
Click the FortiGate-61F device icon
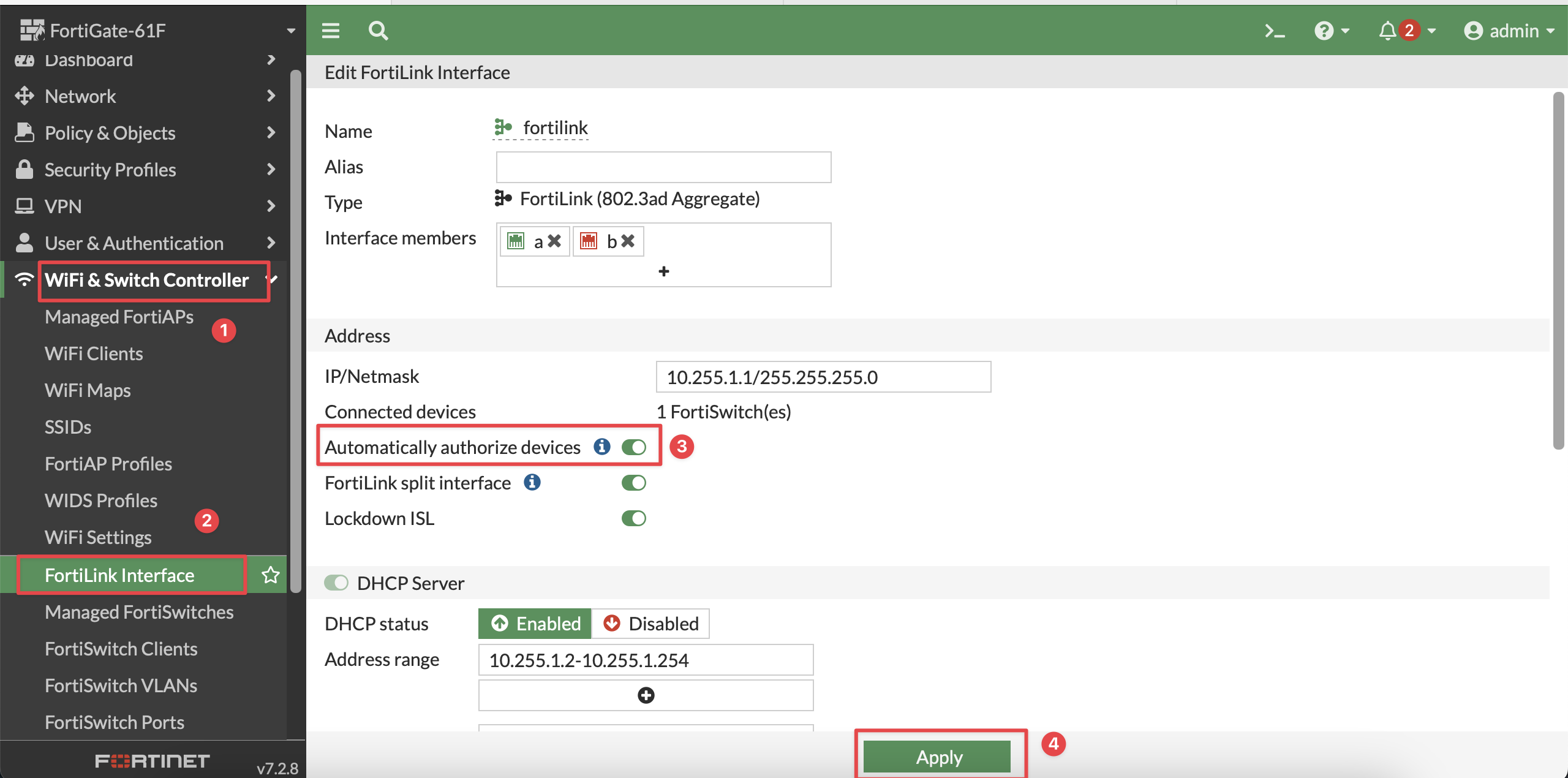tap(32, 30)
